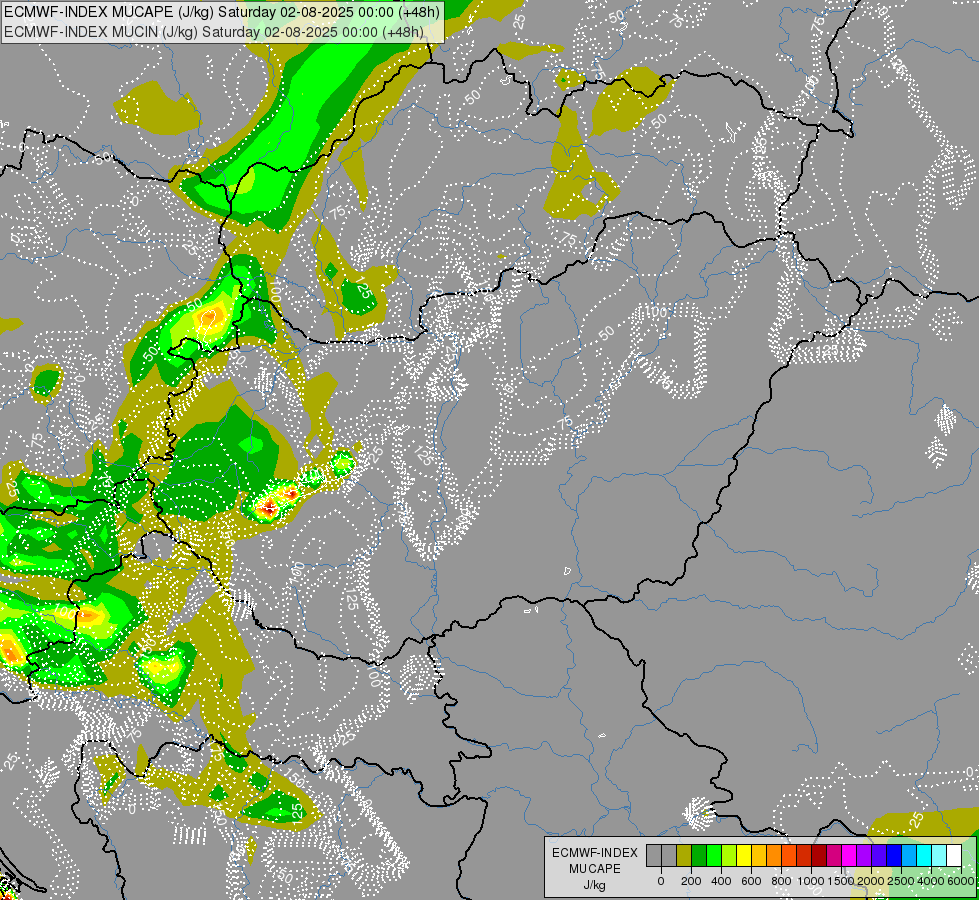This screenshot has width=979, height=900.
Task: Select the dark green legend swatch
Action: pos(699,856)
